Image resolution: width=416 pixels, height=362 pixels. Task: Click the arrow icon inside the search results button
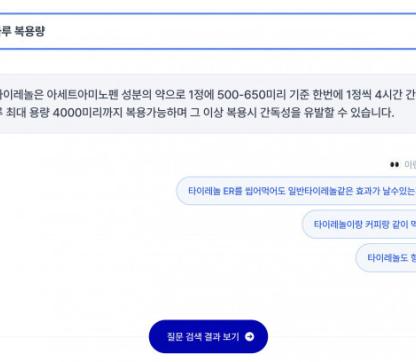point(250,337)
